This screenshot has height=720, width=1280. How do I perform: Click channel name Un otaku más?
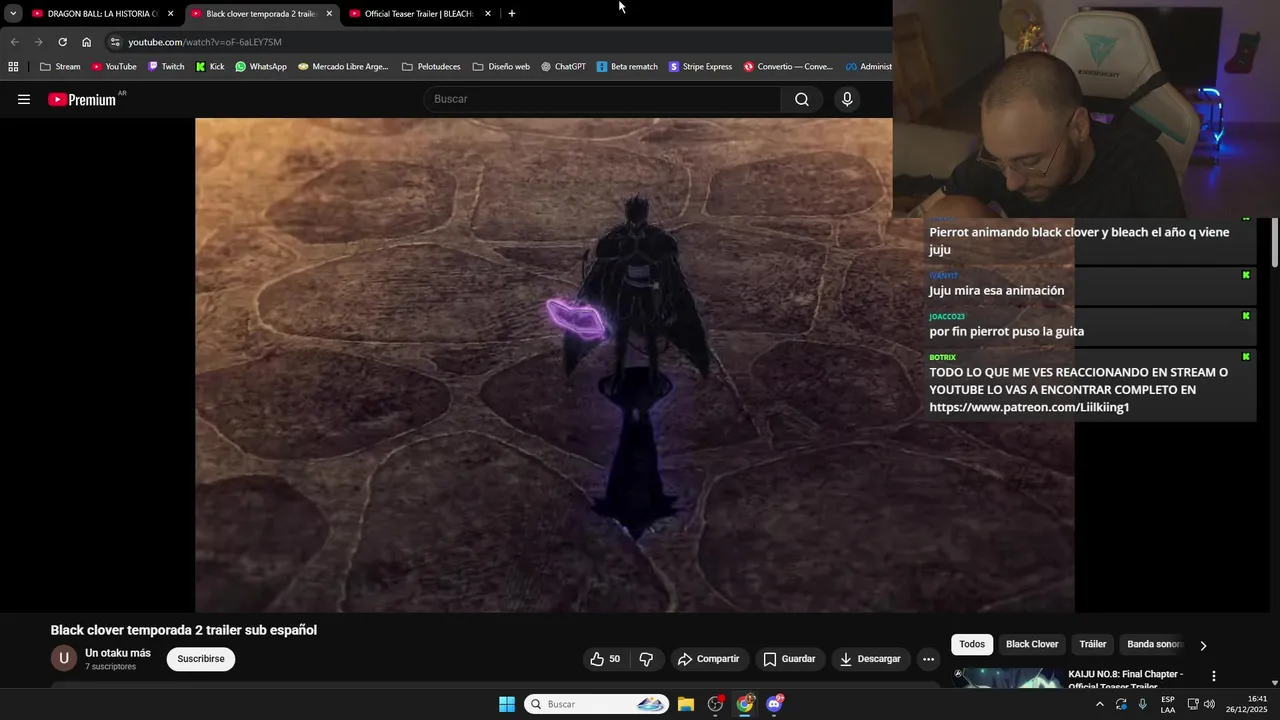[x=118, y=653]
